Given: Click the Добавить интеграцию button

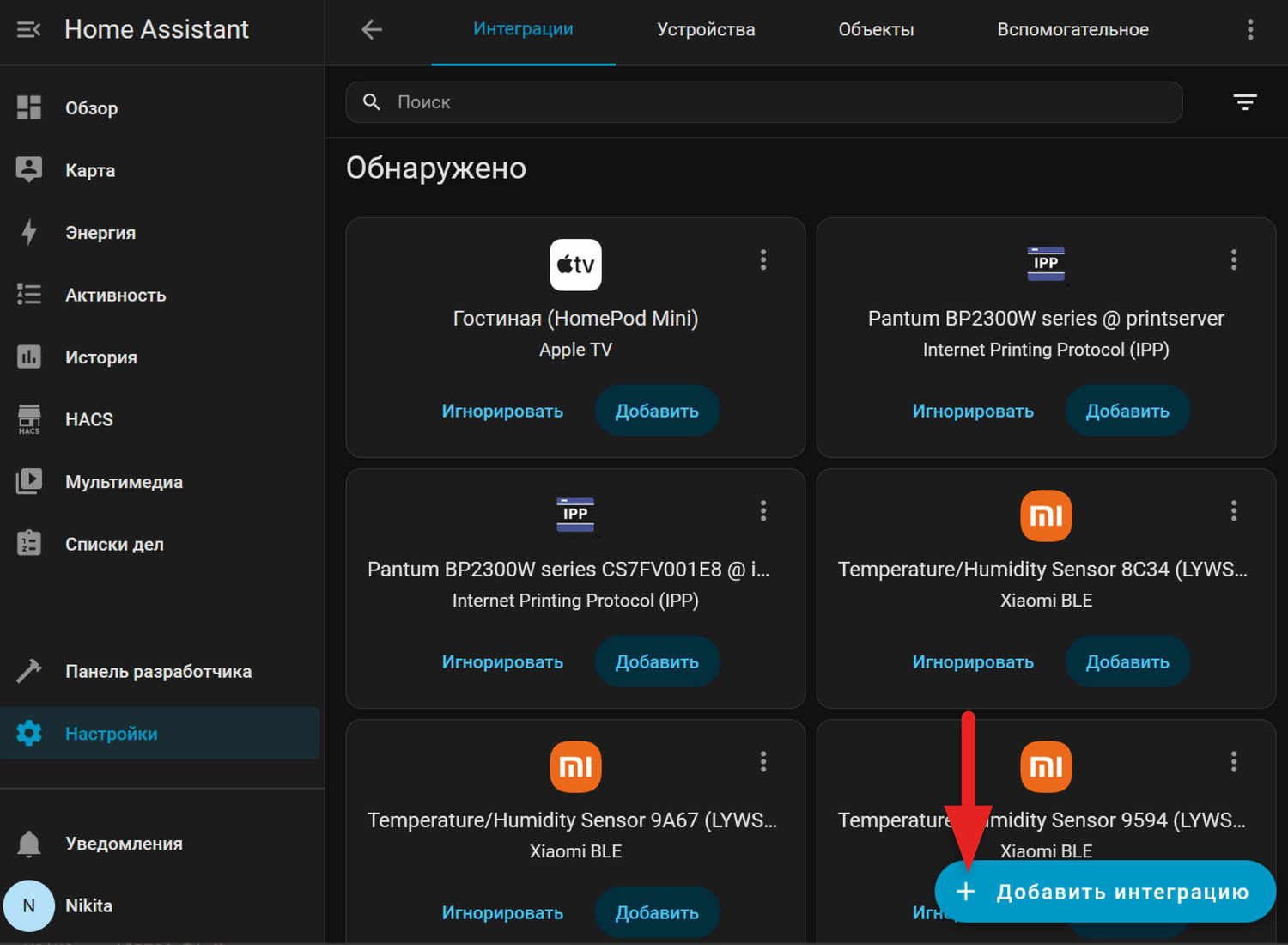Looking at the screenshot, I should point(1104,892).
